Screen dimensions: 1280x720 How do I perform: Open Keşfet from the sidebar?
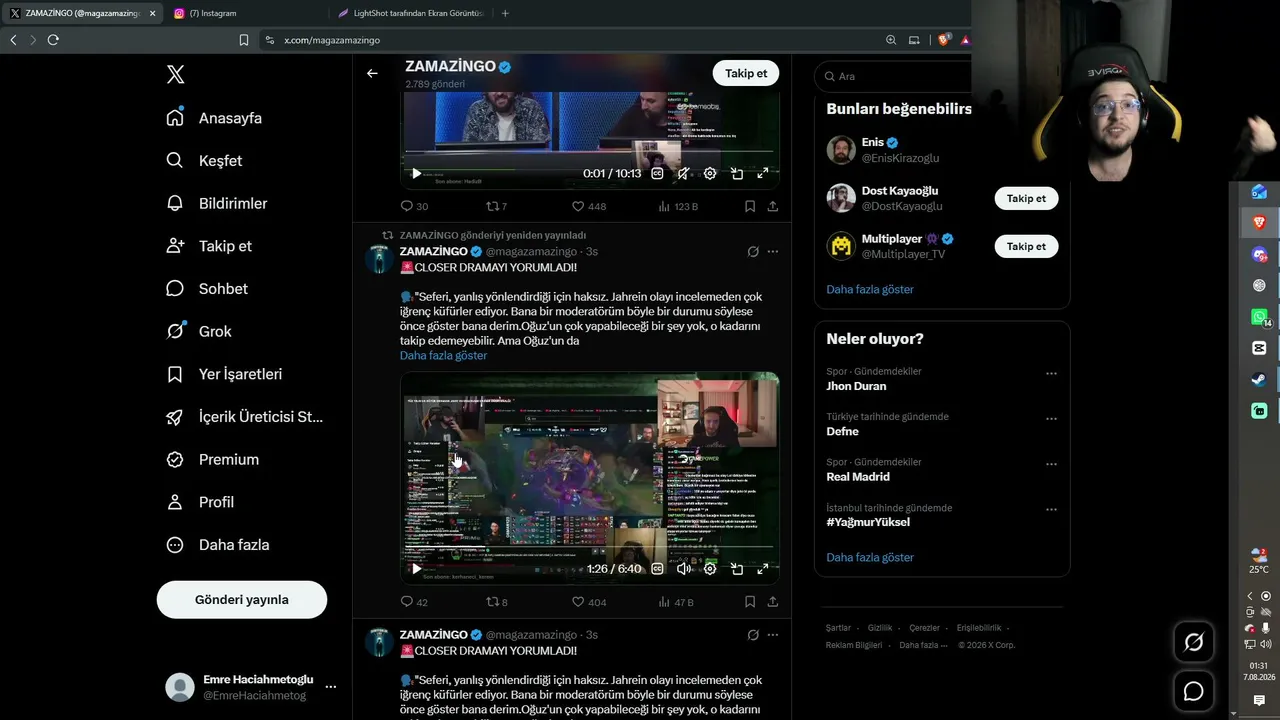204,161
